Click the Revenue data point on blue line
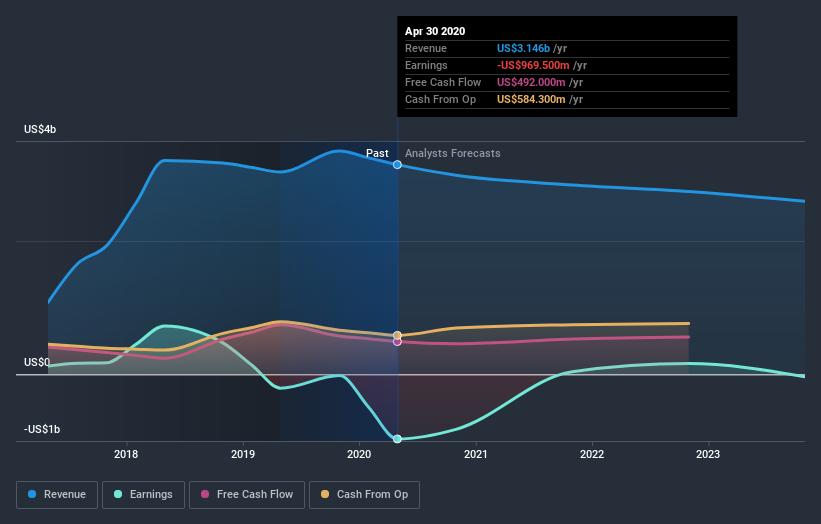821x524 pixels. click(x=397, y=165)
